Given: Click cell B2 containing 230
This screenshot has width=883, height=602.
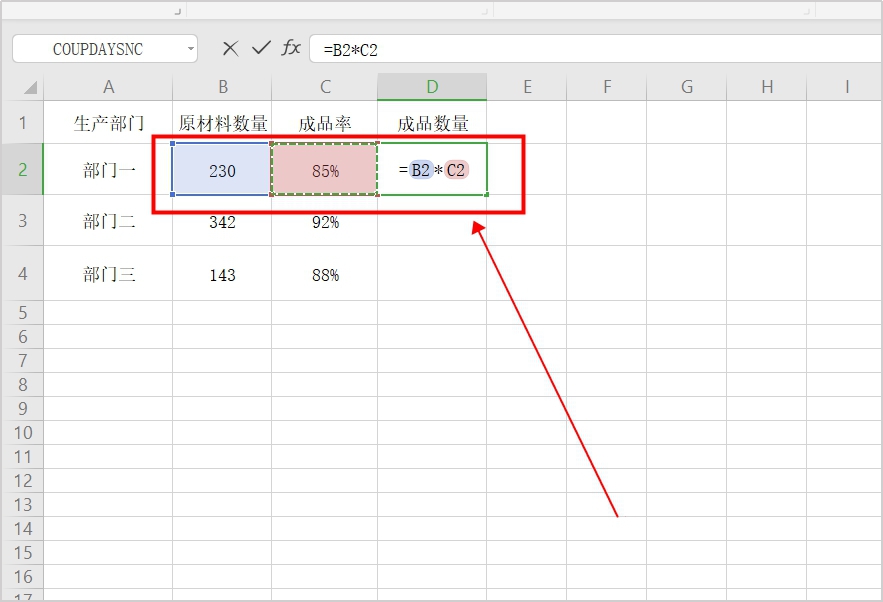Looking at the screenshot, I should [x=222, y=170].
